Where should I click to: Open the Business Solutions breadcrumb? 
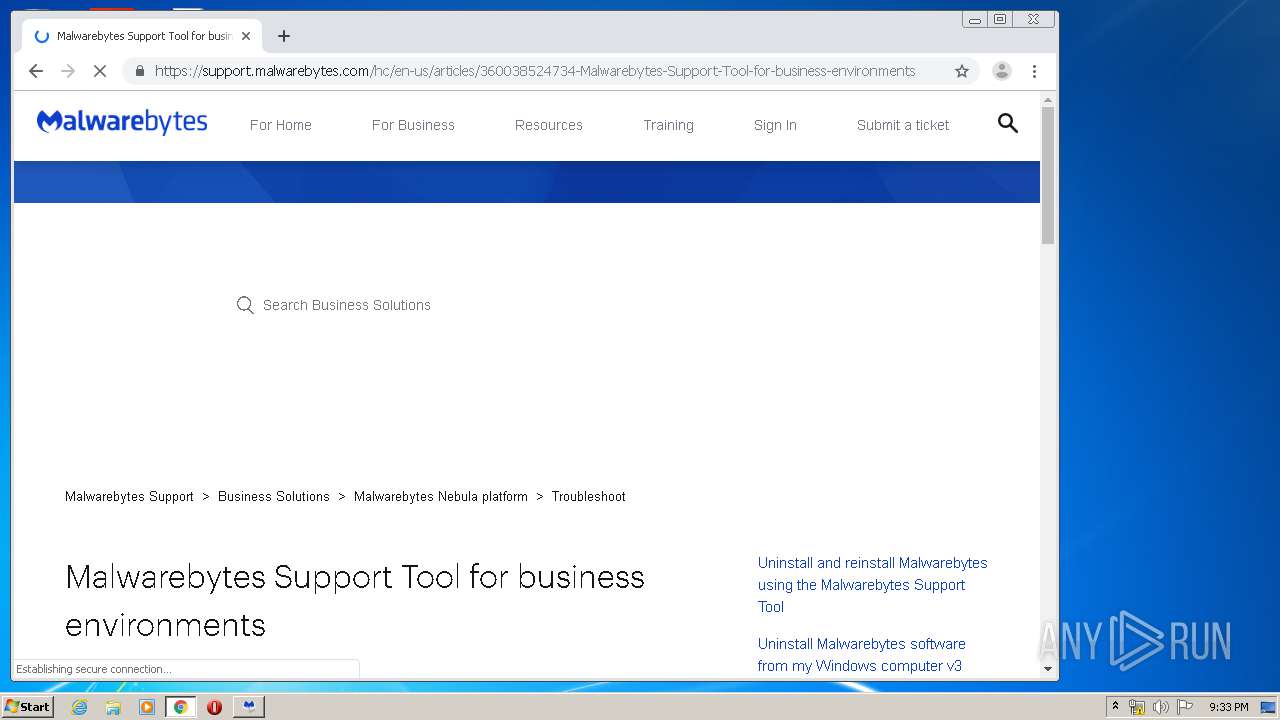274,496
